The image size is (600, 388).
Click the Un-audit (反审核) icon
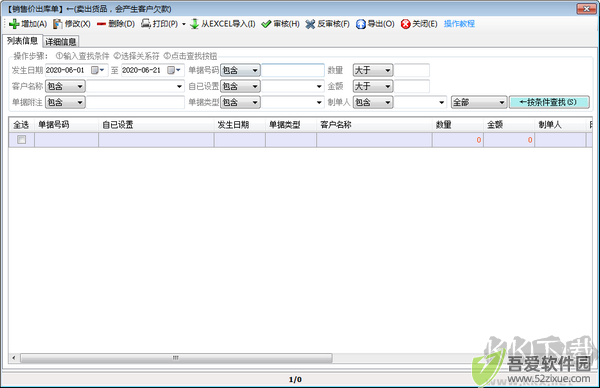tap(310, 24)
